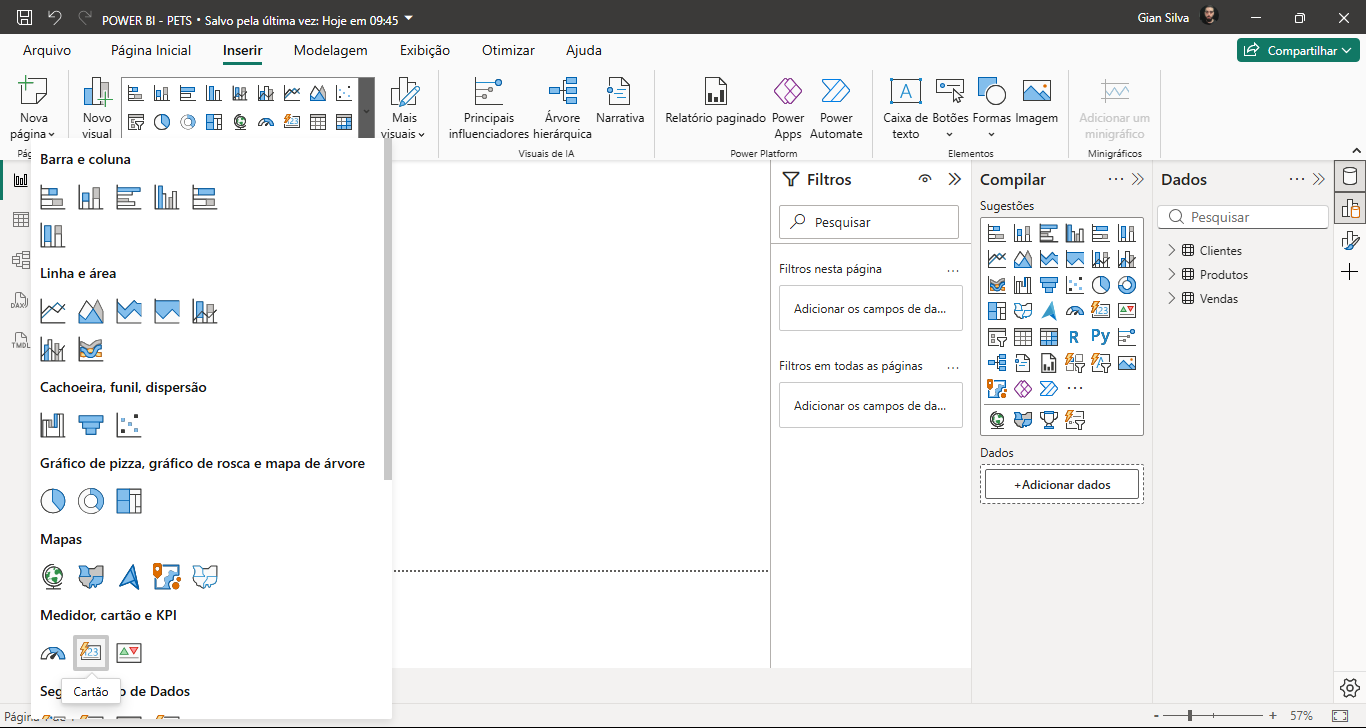
Task: Adjust the zoom slider in status bar
Action: 1190,716
